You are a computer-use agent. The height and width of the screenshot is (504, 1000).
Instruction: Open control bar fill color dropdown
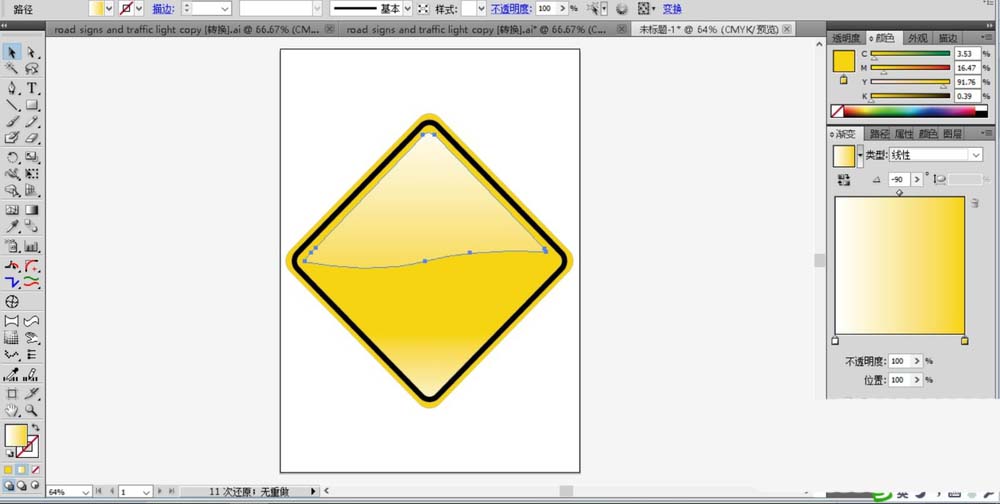tap(109, 8)
